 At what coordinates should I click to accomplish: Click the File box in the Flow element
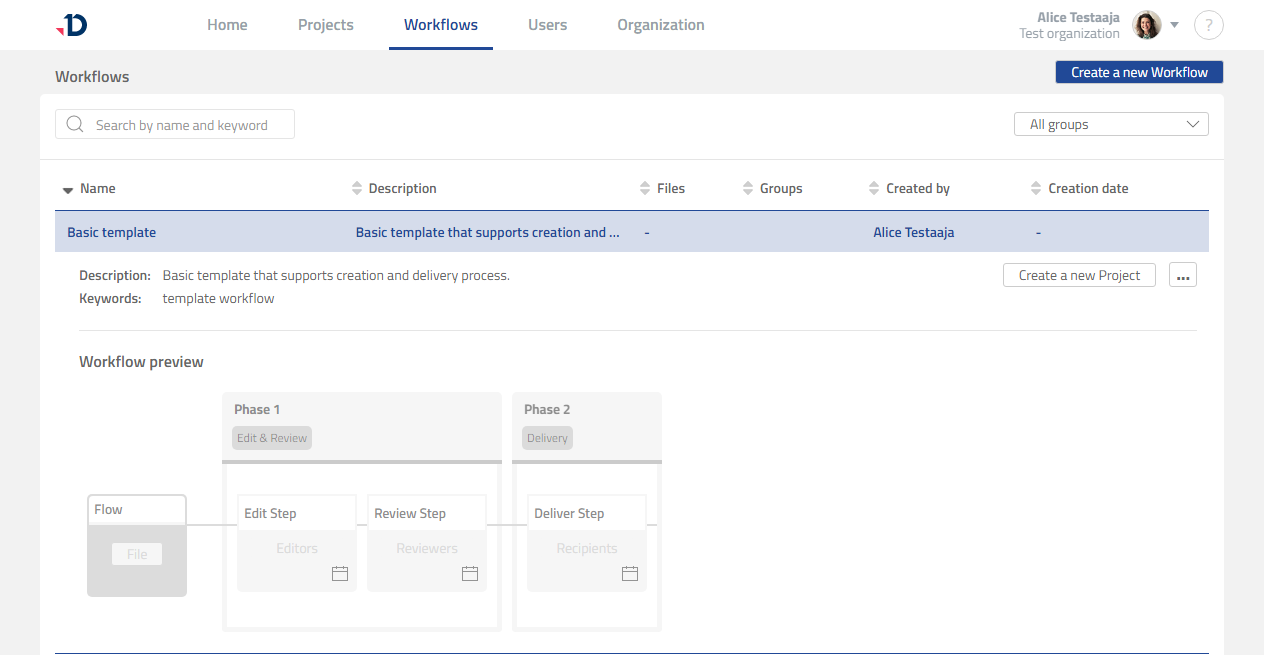pyautogui.click(x=136, y=553)
